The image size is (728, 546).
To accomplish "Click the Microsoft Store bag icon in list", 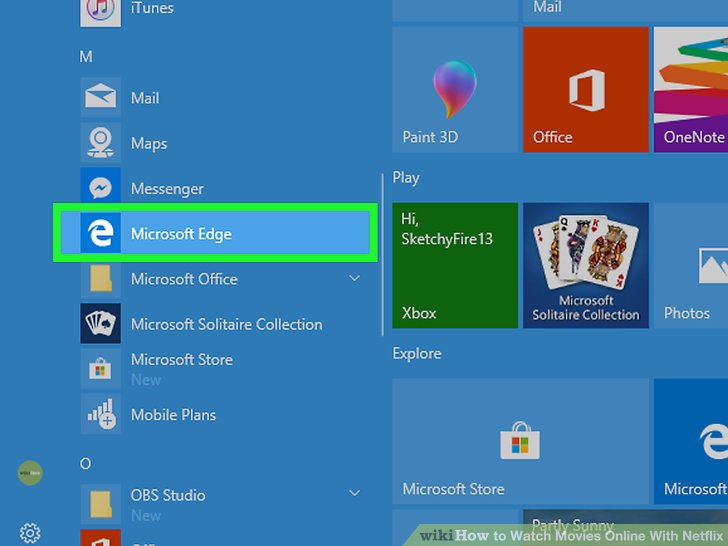I will click(x=100, y=369).
